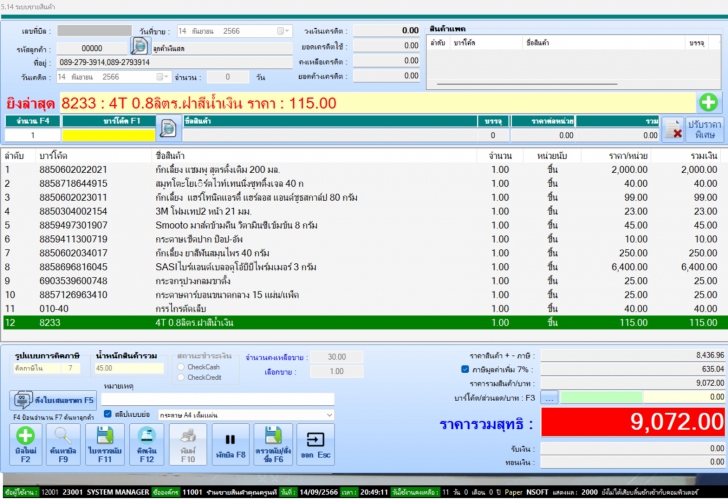Click green bar in discount F3 row
The width and height of the screenshot is (728, 501).
pos(602,397)
